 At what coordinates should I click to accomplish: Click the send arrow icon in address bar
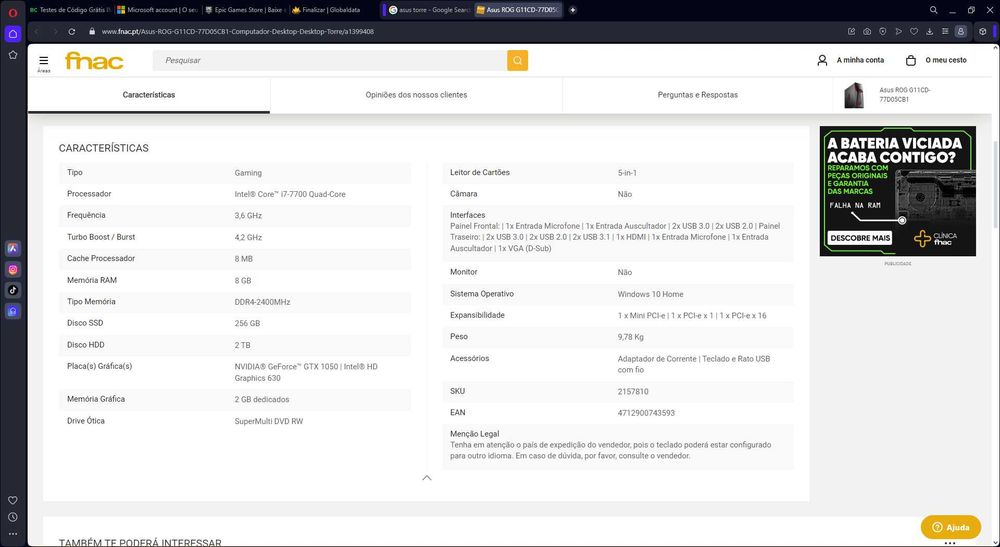[x=898, y=31]
